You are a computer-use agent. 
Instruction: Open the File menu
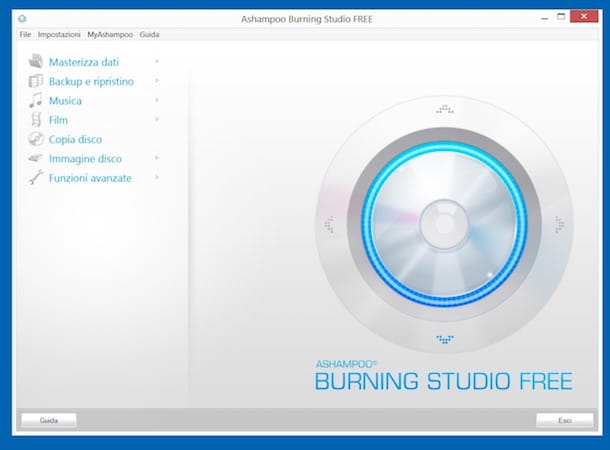coord(25,34)
